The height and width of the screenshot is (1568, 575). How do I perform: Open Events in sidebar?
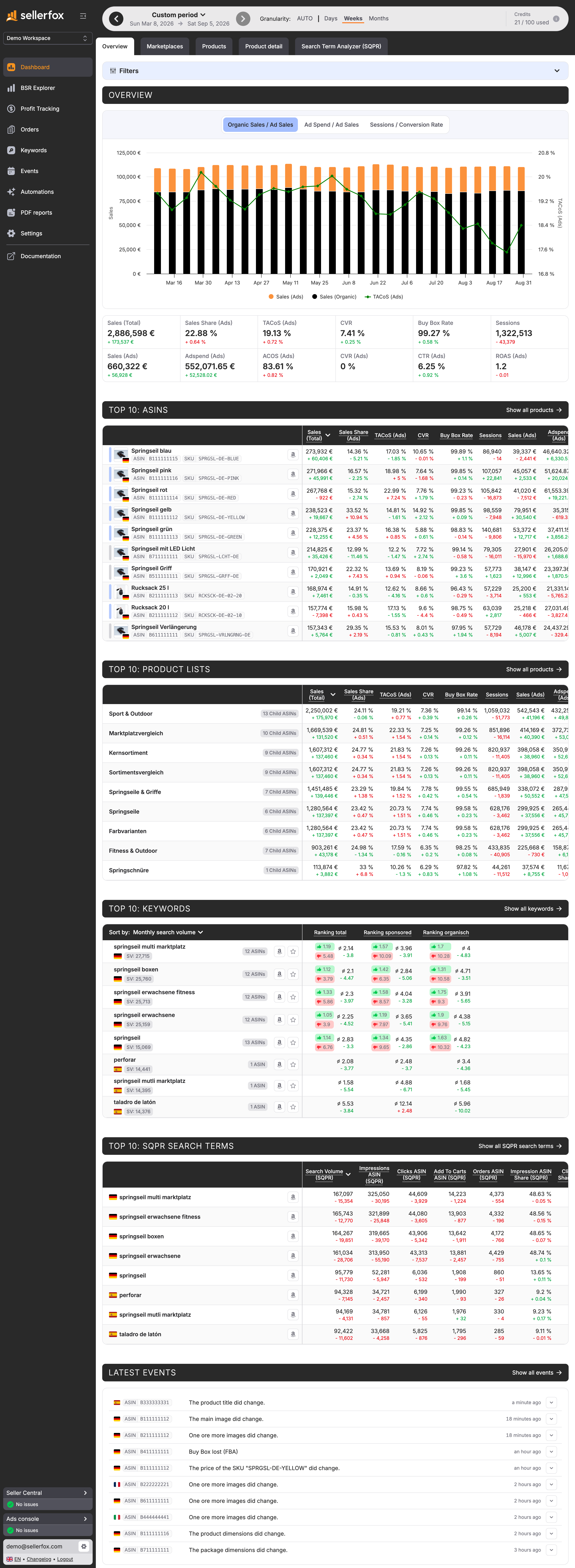point(48,171)
